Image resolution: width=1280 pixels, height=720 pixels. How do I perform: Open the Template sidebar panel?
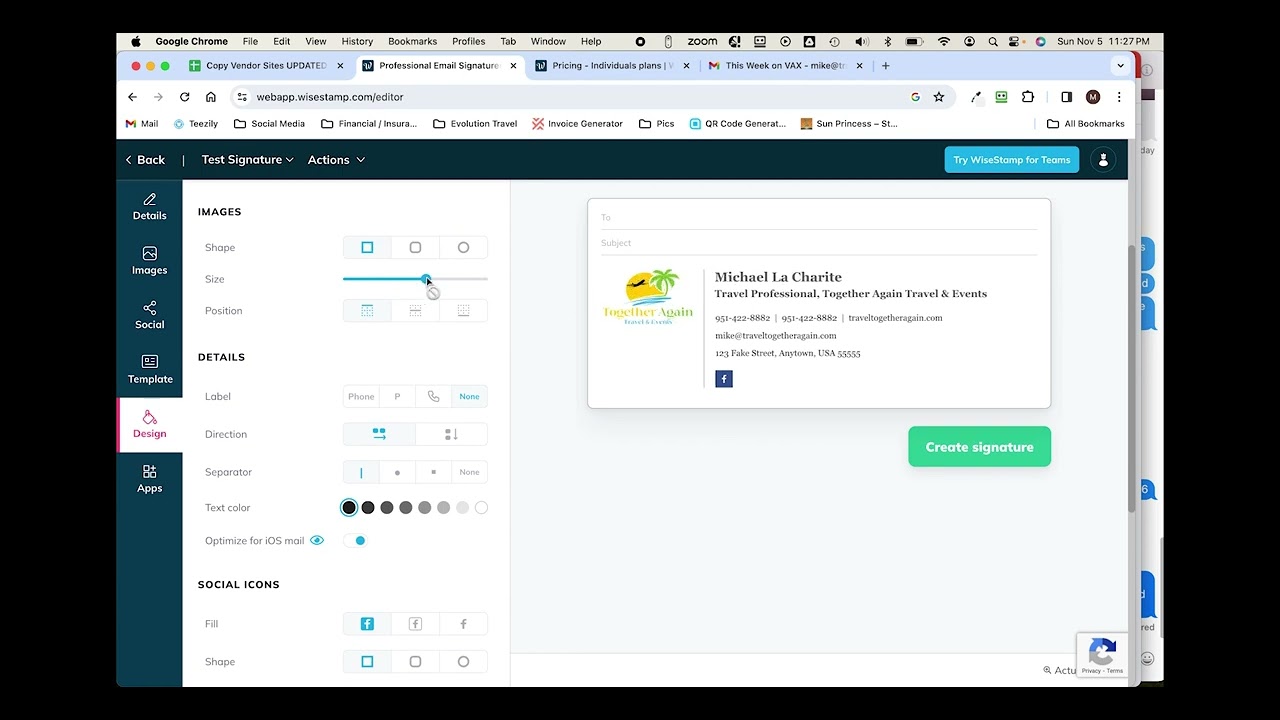point(149,370)
